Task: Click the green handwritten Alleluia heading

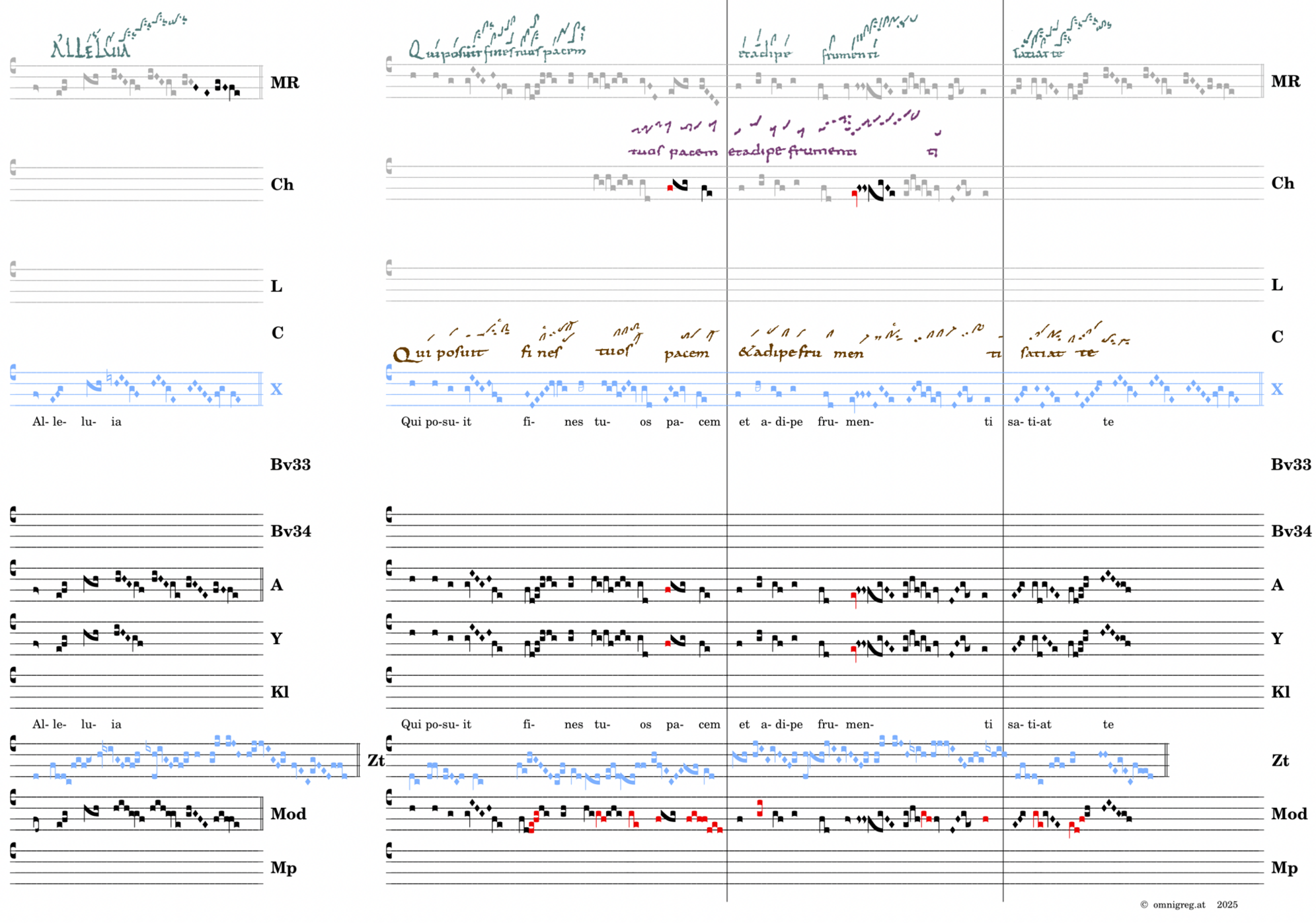Action: (x=91, y=49)
